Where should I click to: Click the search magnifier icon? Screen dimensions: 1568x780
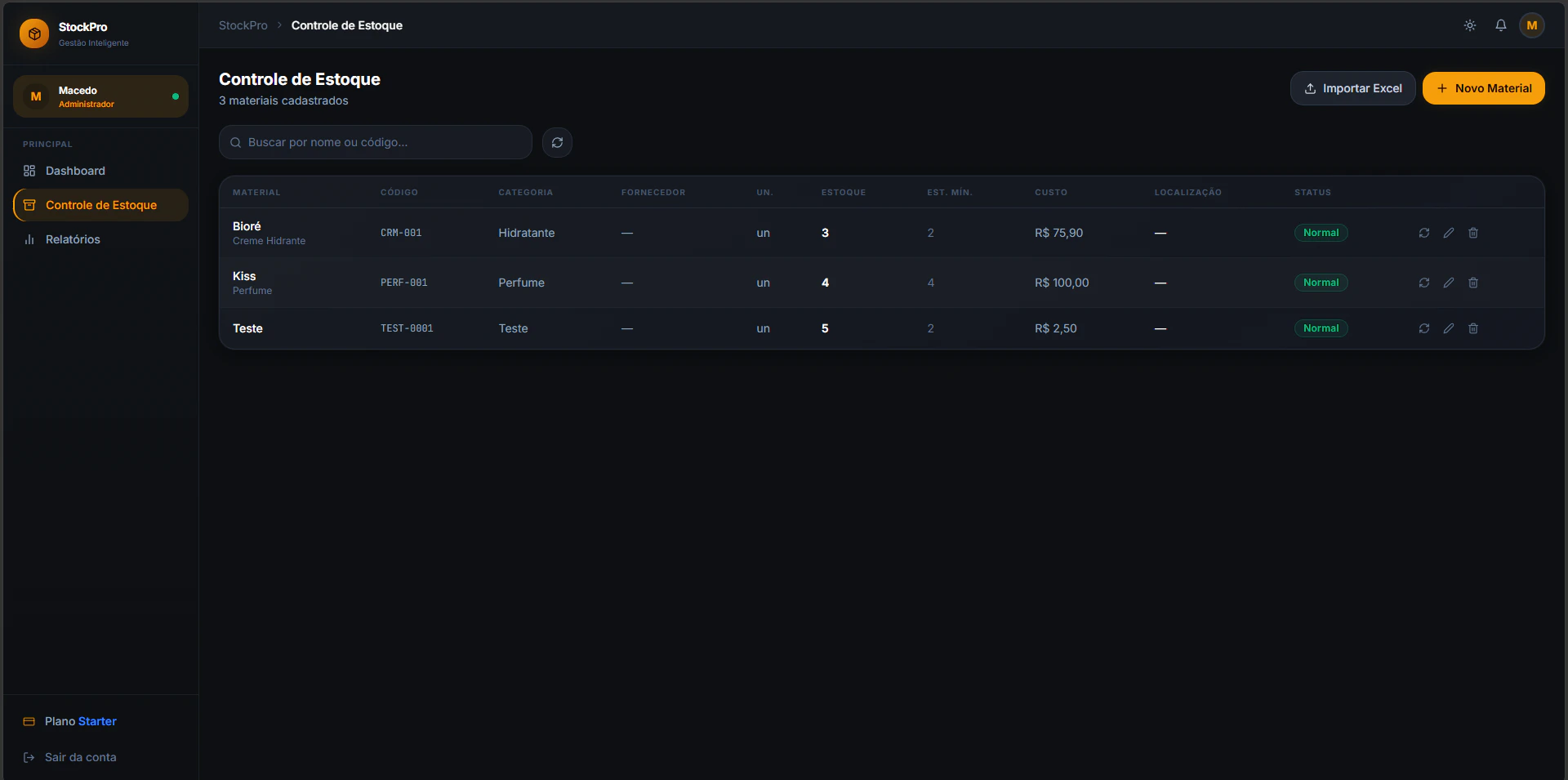point(235,142)
